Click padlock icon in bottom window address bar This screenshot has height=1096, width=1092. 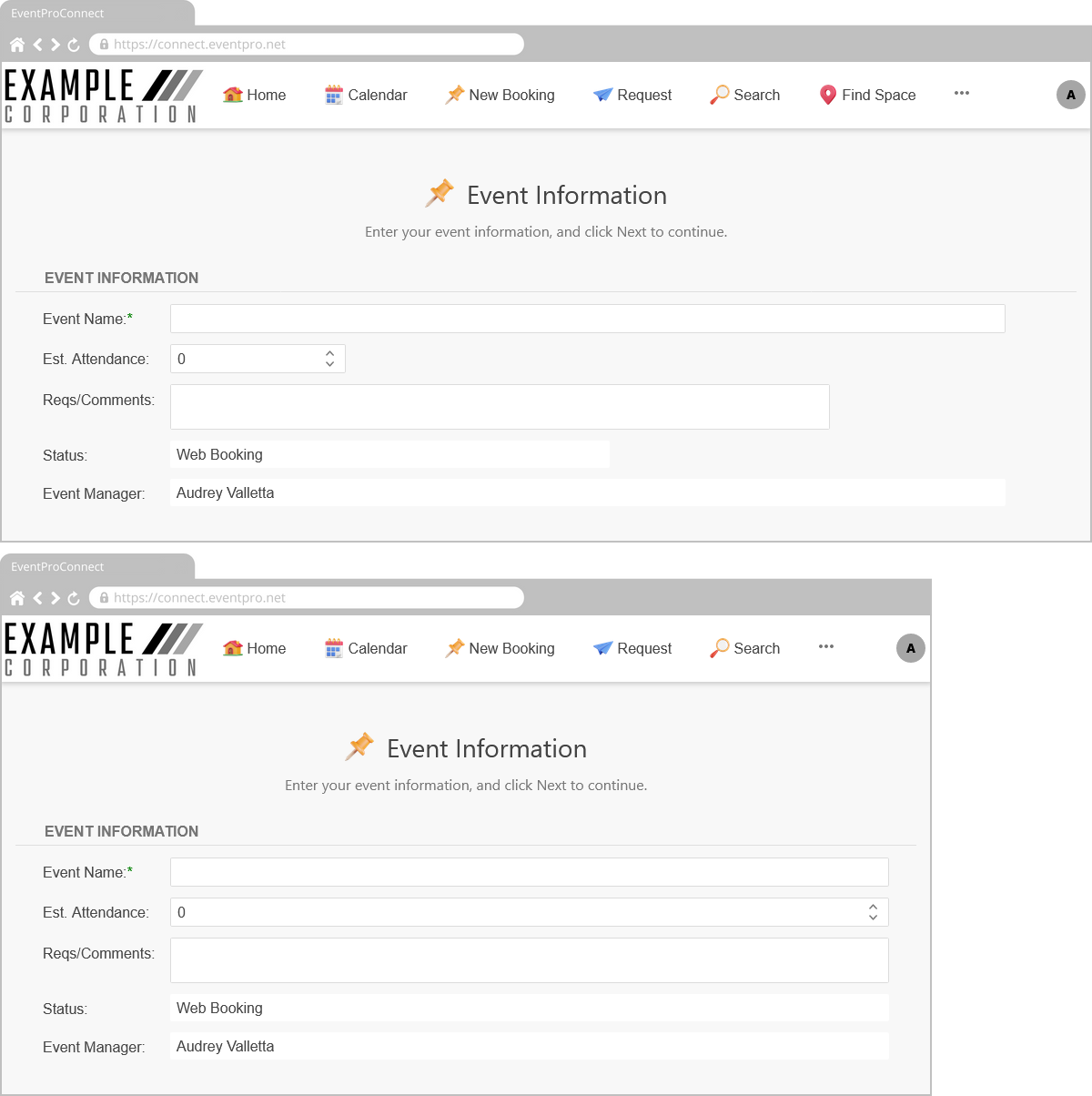[x=104, y=597]
